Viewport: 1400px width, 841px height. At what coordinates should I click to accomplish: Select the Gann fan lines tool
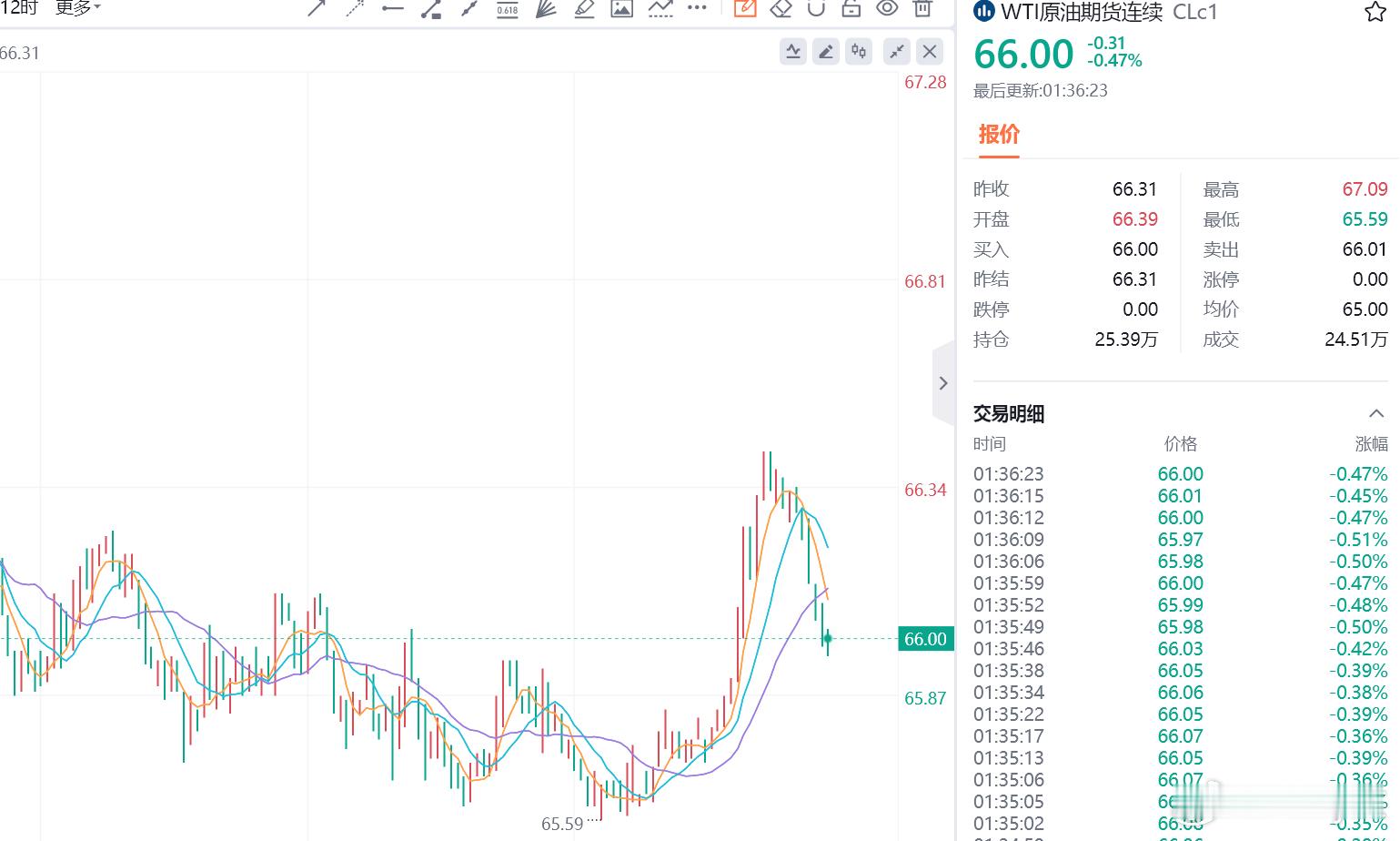click(x=546, y=8)
